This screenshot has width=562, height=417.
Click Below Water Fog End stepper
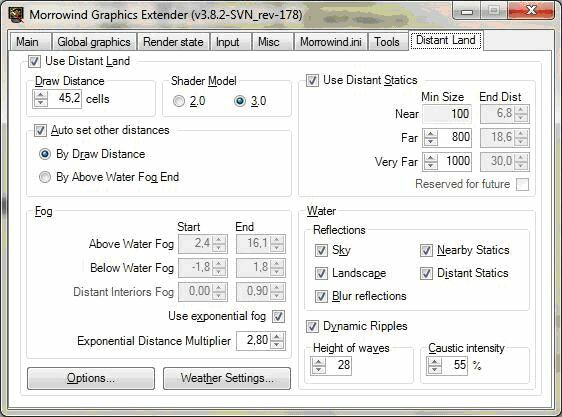(277, 268)
